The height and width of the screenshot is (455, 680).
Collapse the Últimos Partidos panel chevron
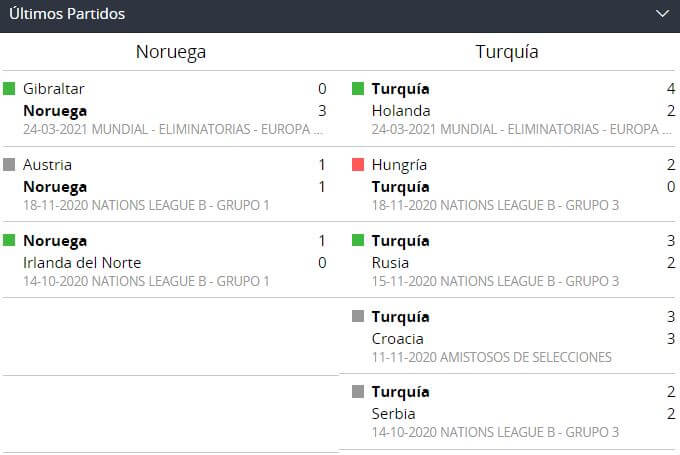(x=661, y=15)
